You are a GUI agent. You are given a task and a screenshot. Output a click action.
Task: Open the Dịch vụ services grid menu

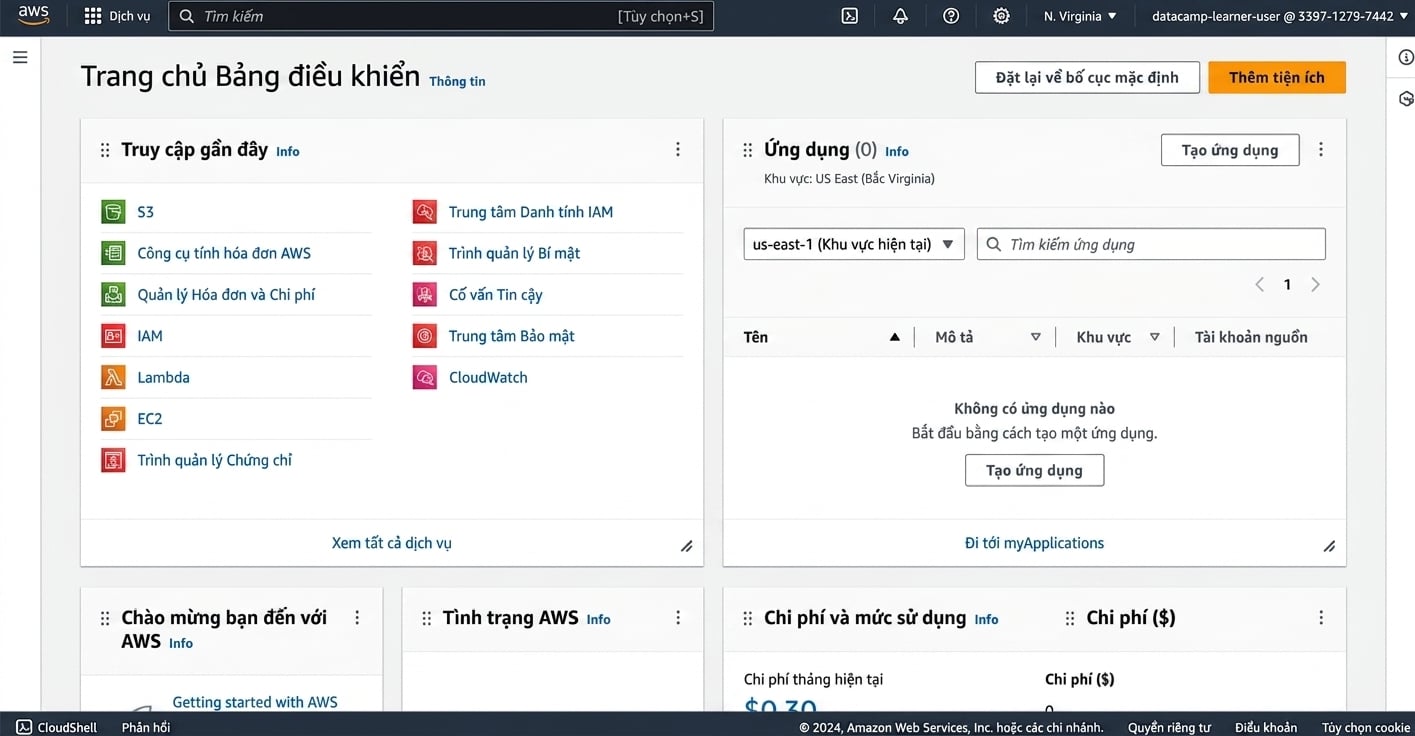pyautogui.click(x=118, y=16)
